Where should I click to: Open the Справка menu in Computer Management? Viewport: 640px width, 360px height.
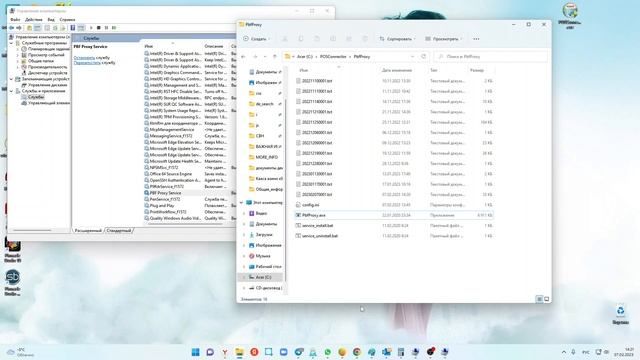[x=67, y=20]
